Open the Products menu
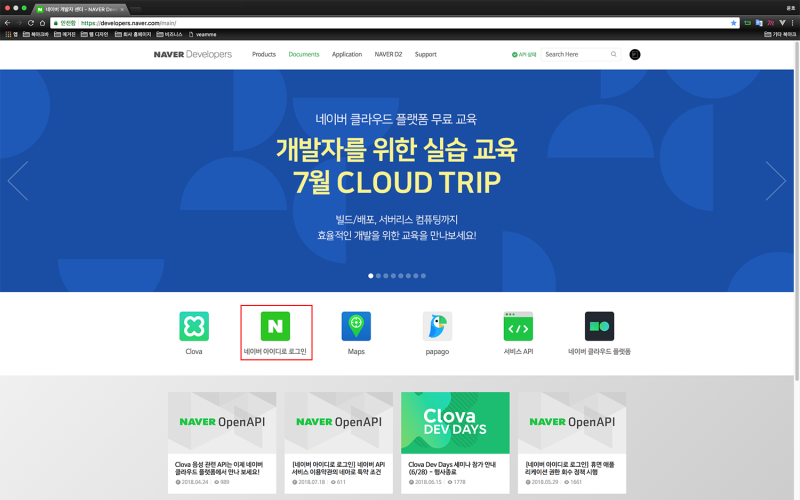 [264, 54]
